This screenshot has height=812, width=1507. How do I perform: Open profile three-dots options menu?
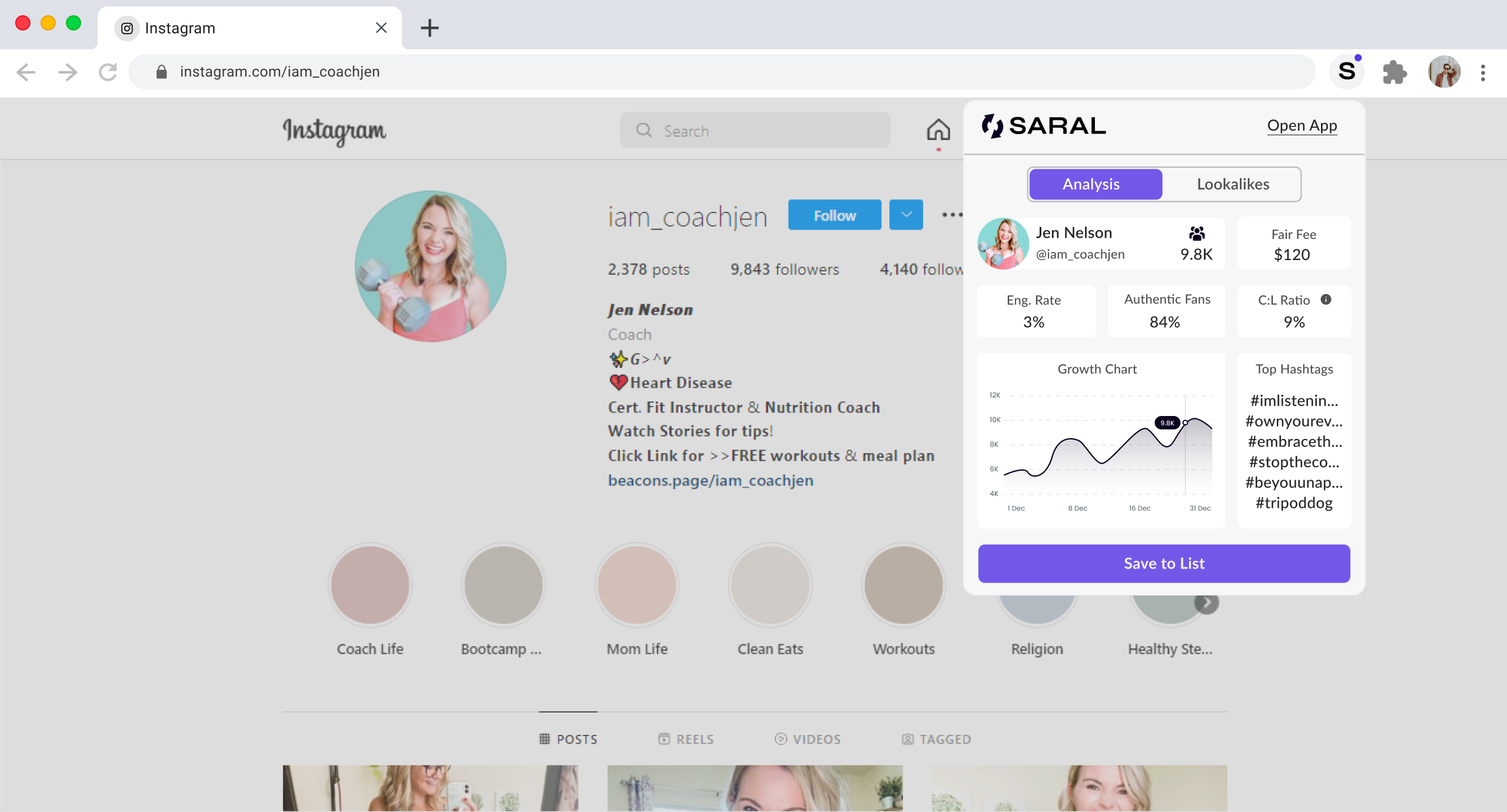tap(952, 215)
